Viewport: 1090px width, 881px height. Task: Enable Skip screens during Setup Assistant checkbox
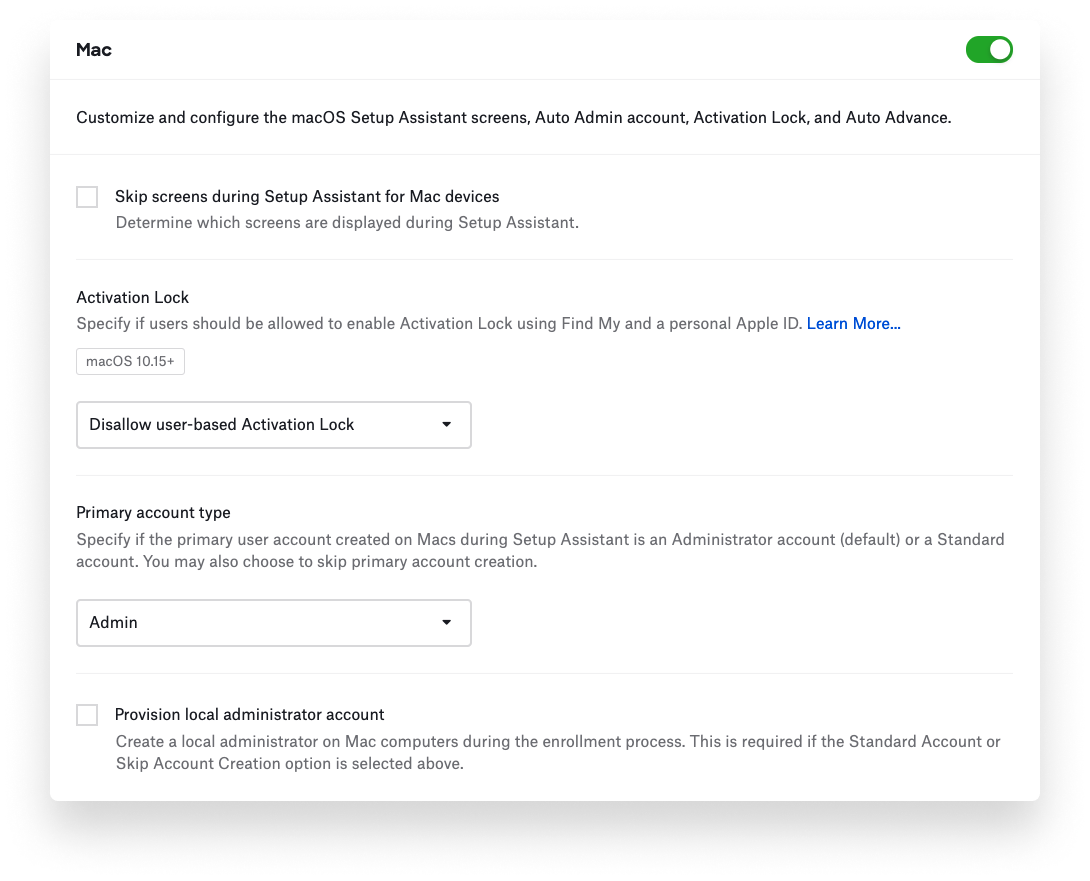coord(88,197)
